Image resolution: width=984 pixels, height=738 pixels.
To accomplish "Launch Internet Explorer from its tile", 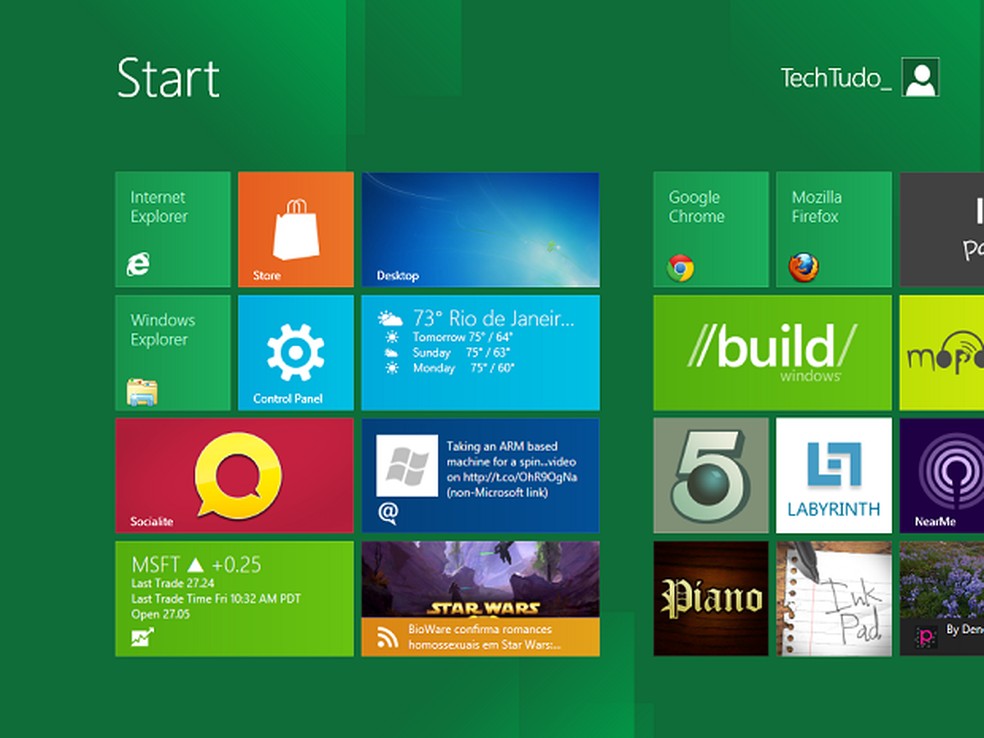I will pos(172,229).
